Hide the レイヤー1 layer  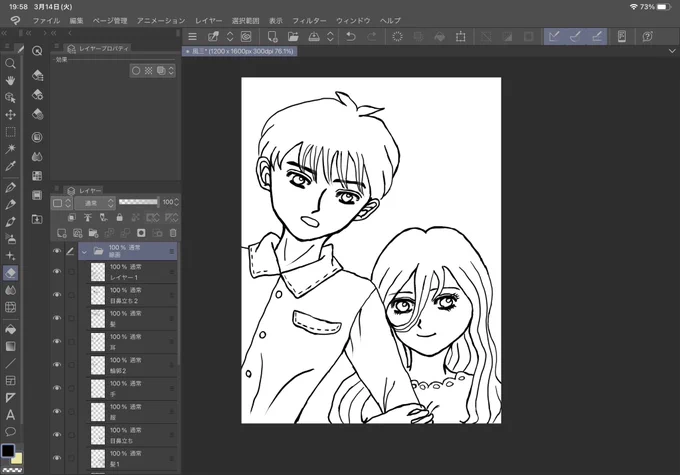pos(57,272)
